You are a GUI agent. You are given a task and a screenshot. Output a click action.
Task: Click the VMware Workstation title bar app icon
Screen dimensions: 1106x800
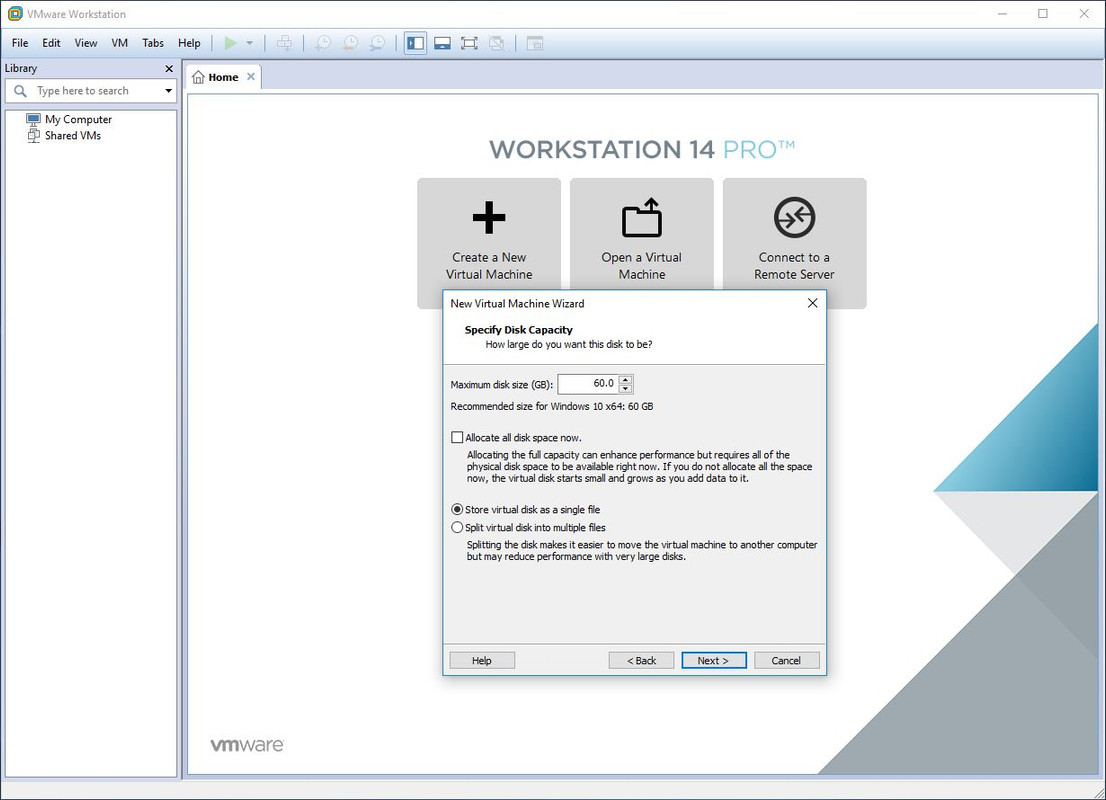(15, 13)
